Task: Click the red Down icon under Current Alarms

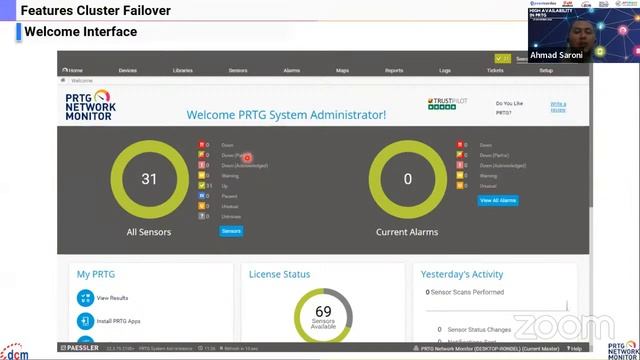Action: pos(460,144)
